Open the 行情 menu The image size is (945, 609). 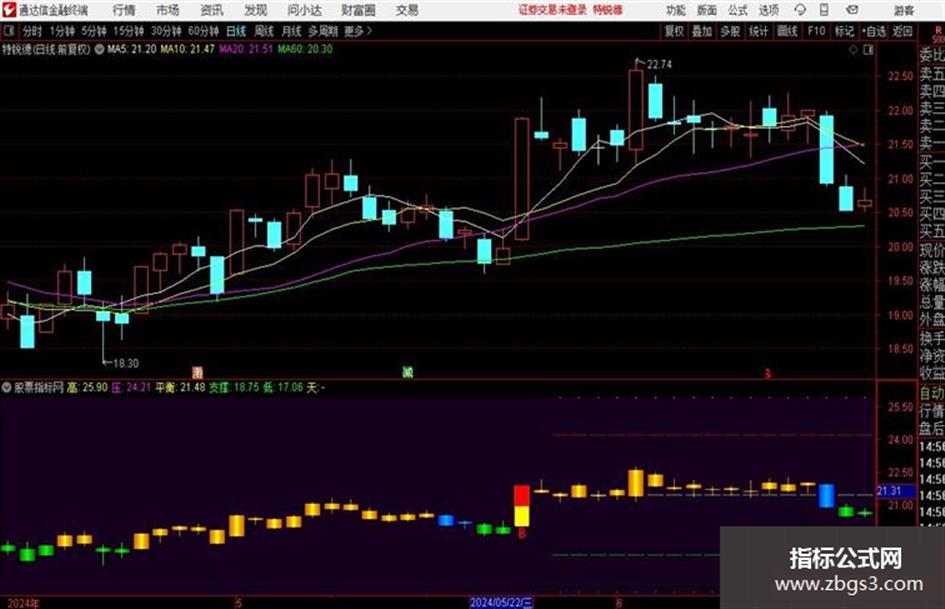[x=124, y=10]
